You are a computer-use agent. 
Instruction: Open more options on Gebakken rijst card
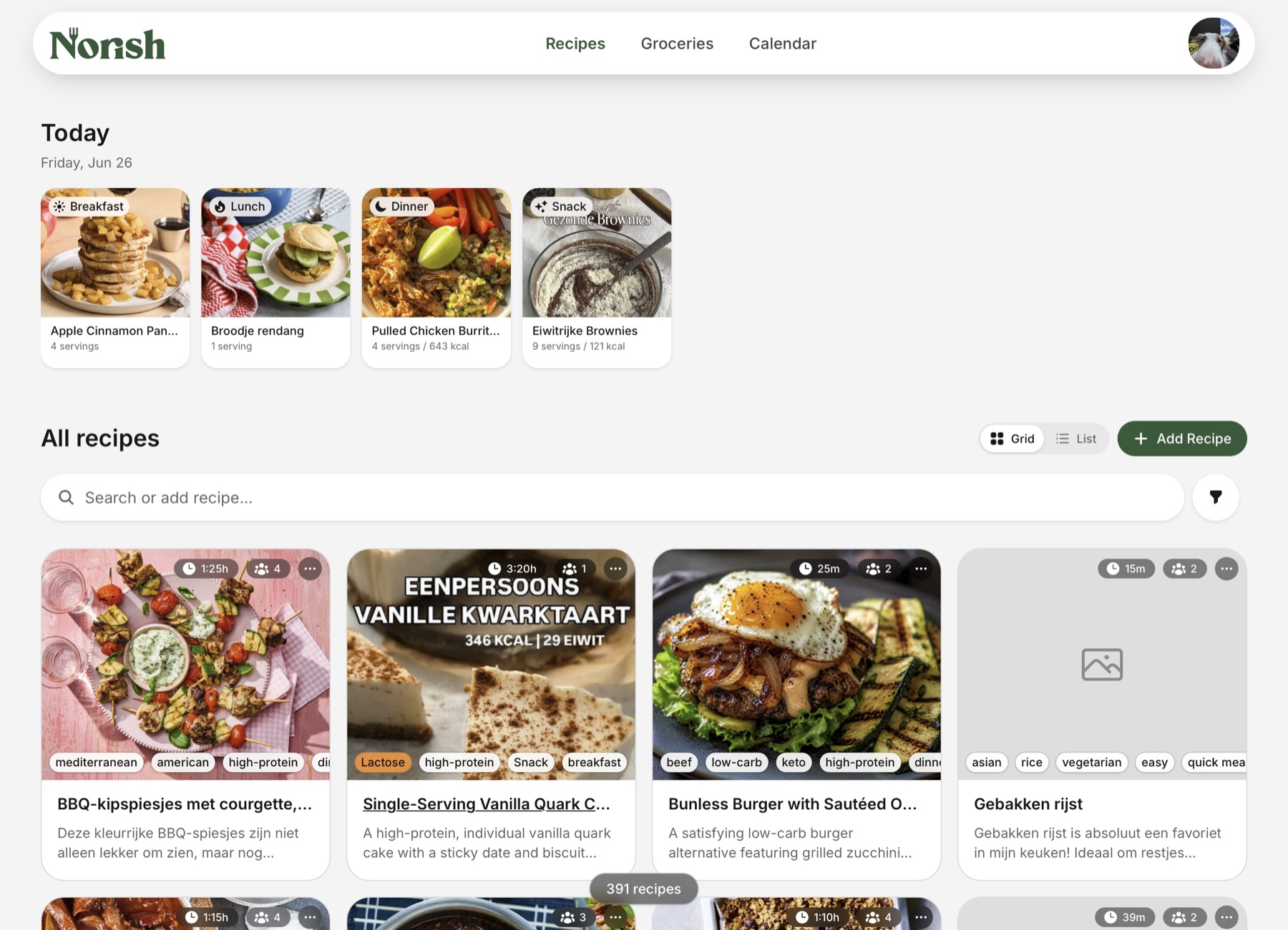(x=1226, y=569)
